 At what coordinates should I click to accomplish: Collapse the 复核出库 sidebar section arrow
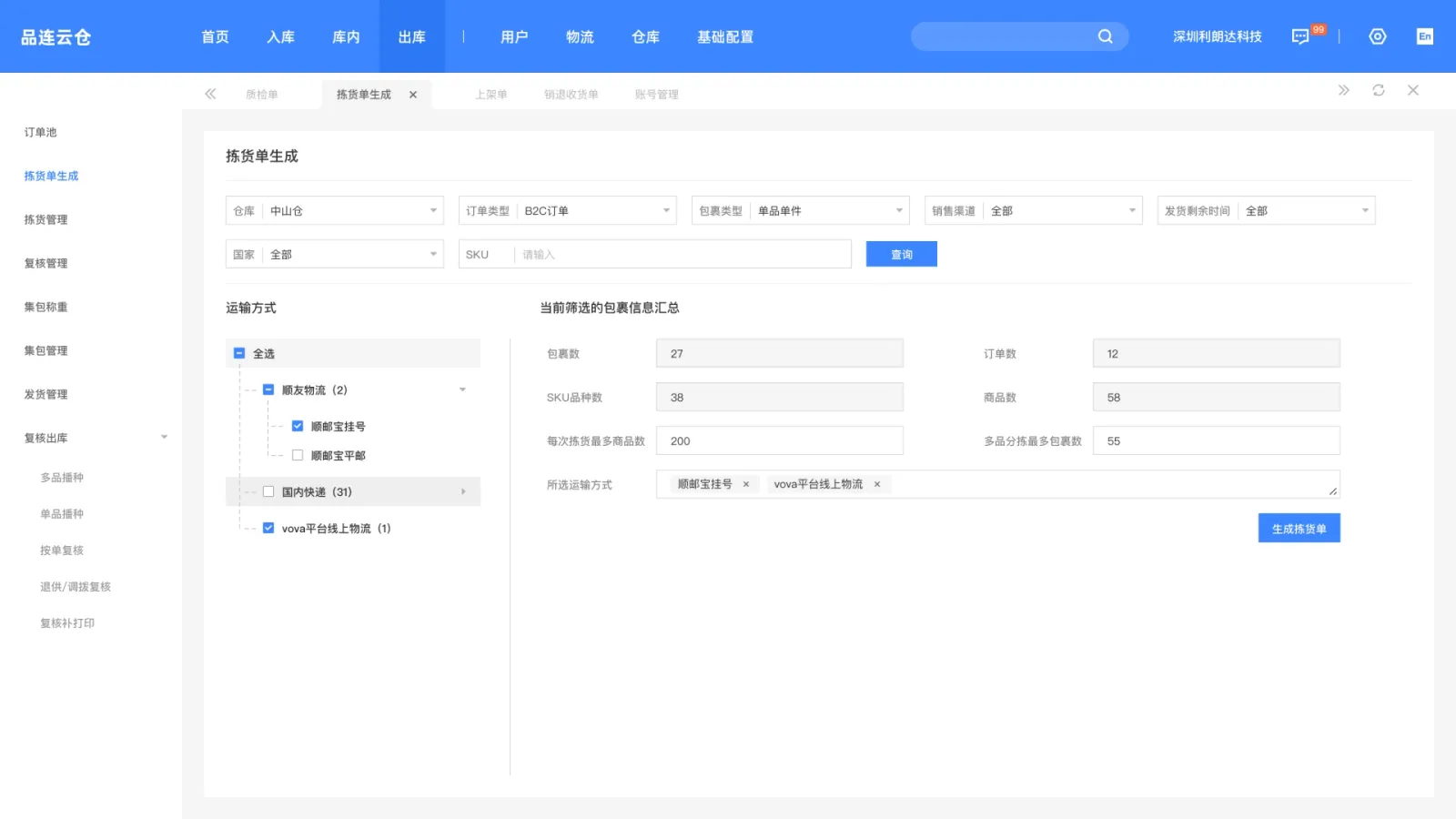[164, 438]
